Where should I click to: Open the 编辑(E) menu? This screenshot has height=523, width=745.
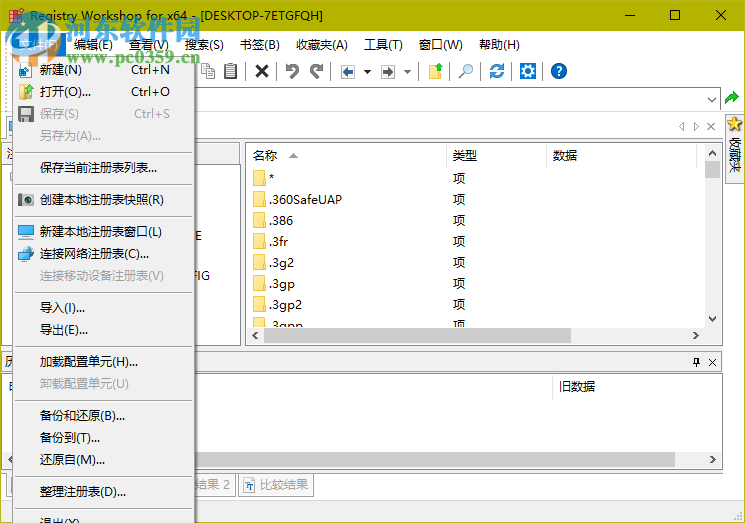tap(94, 45)
